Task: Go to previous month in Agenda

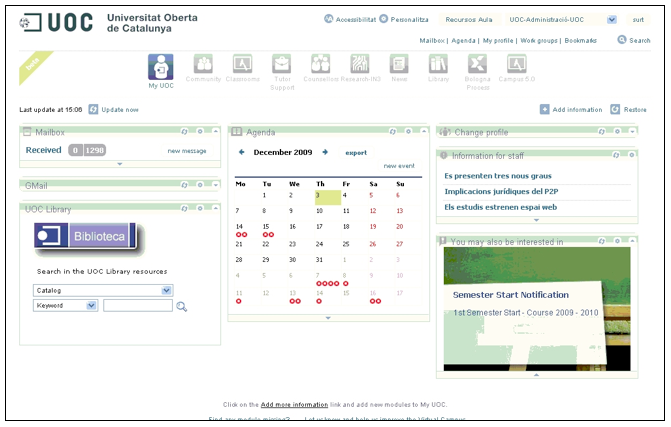Action: coord(241,152)
